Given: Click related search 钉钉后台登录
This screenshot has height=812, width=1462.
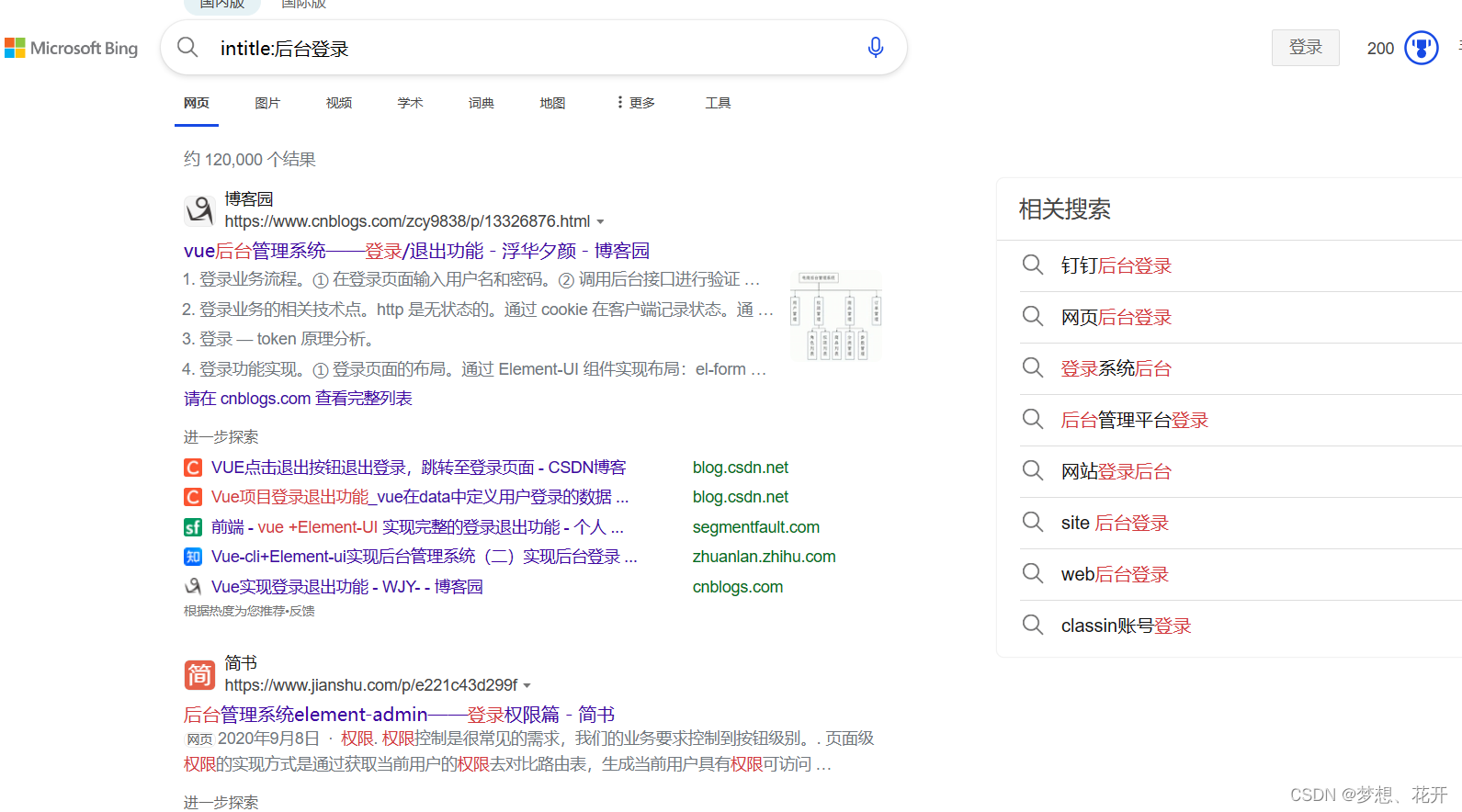Looking at the screenshot, I should click(x=1116, y=265).
